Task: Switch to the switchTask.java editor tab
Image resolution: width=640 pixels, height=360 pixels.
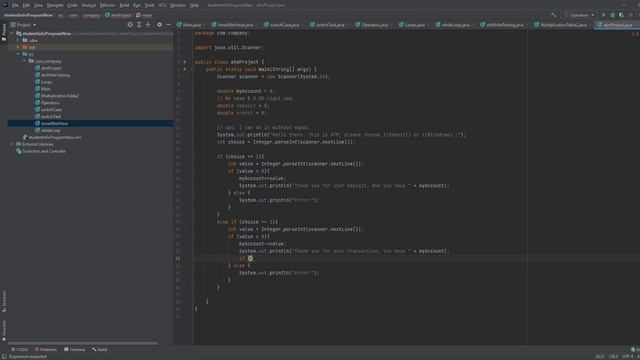Action: point(330,25)
